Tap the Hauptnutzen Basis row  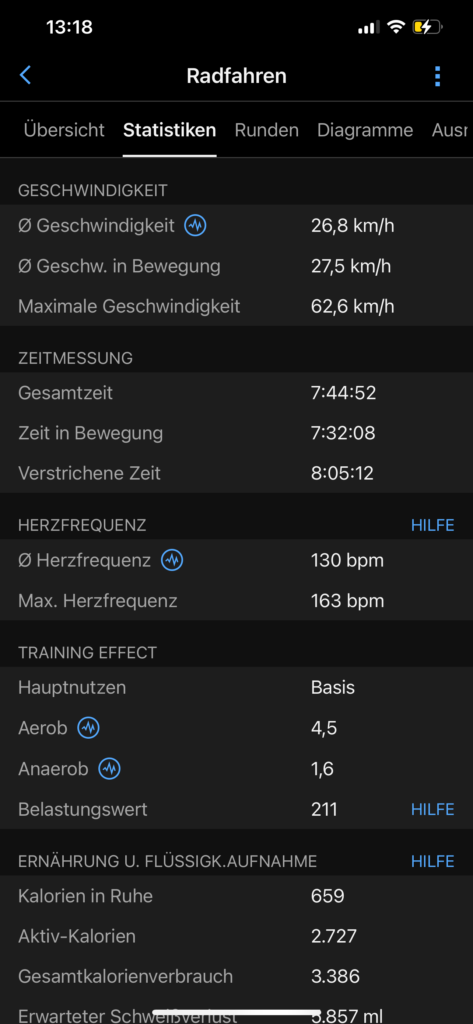coord(236,688)
